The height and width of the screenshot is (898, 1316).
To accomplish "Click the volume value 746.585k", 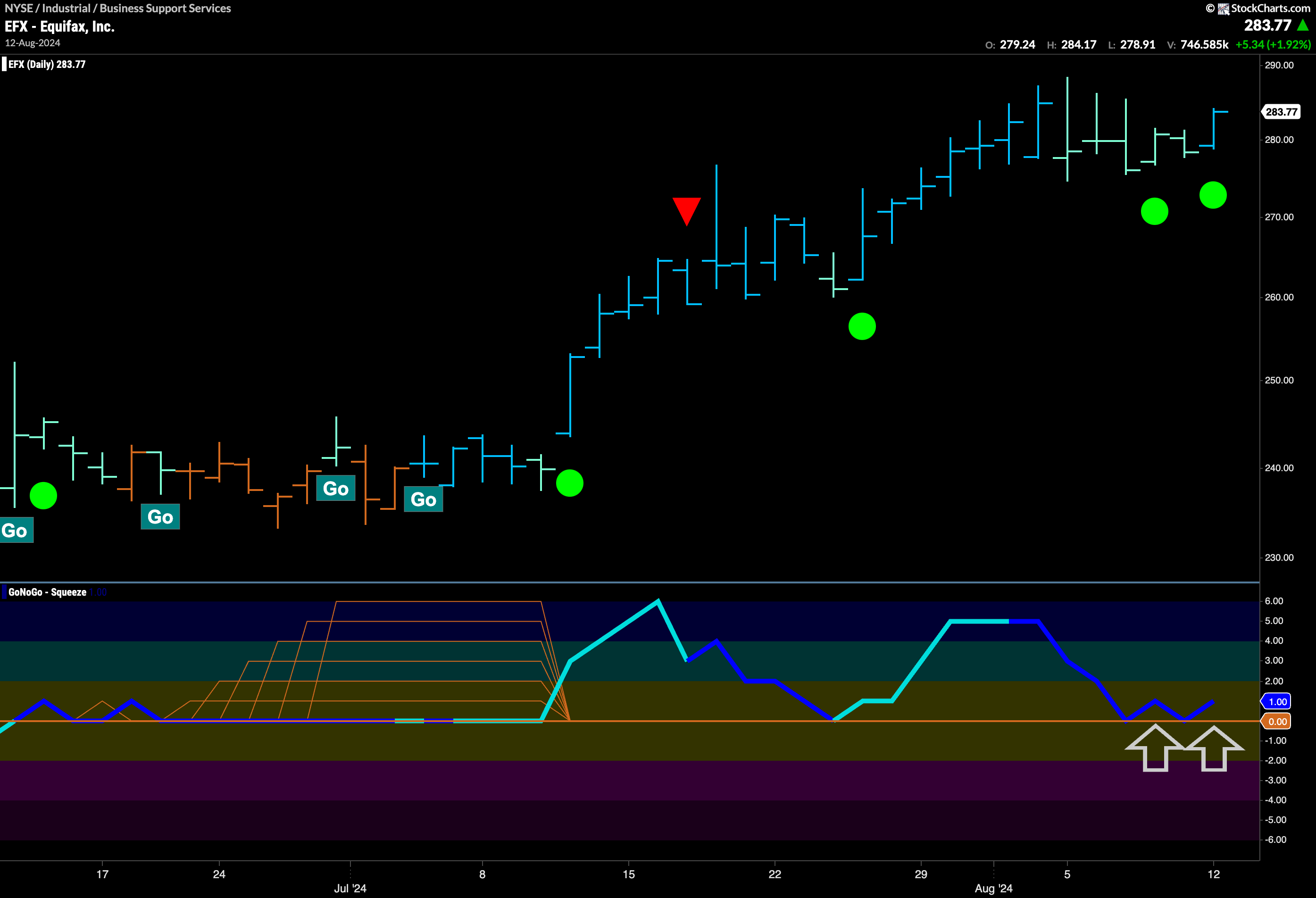I will point(1204,45).
